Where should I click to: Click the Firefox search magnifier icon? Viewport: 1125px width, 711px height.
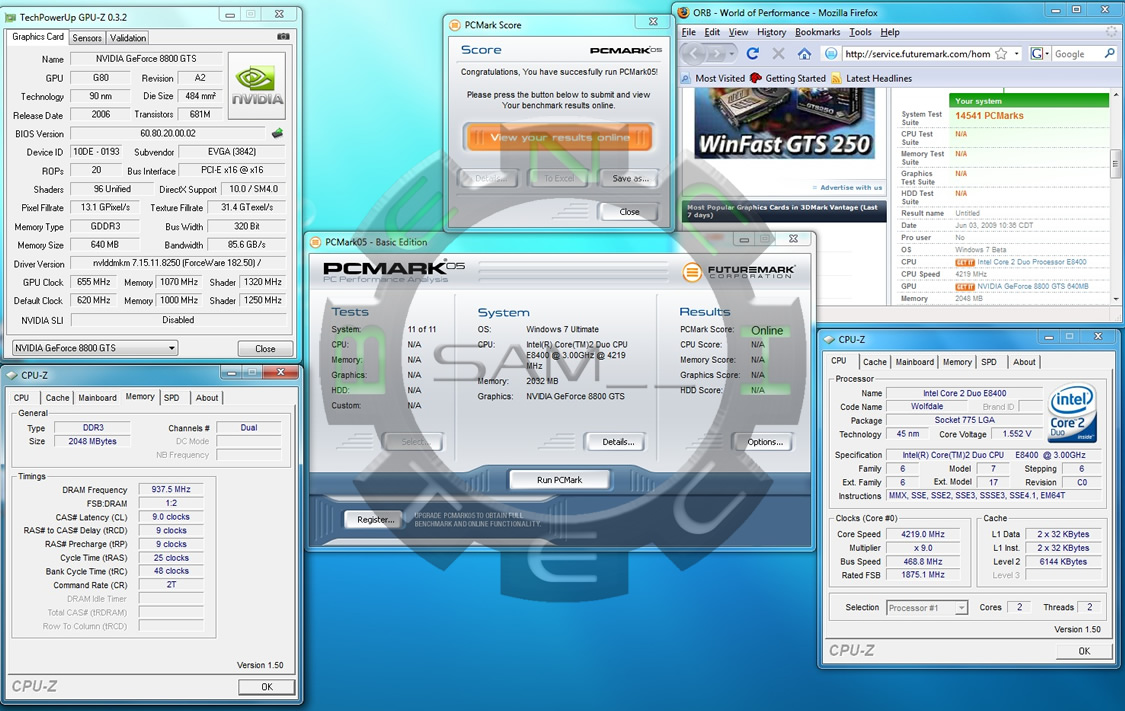tap(1109, 53)
